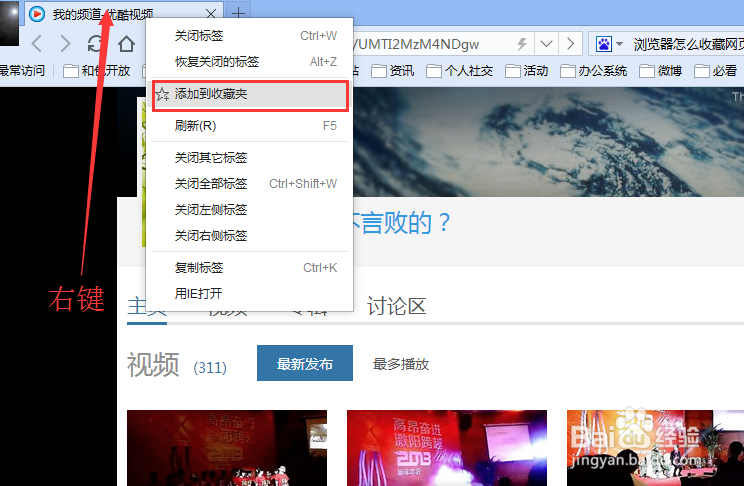The image size is (744, 486).
Task: Click the 最新发布 sort button
Action: [305, 363]
